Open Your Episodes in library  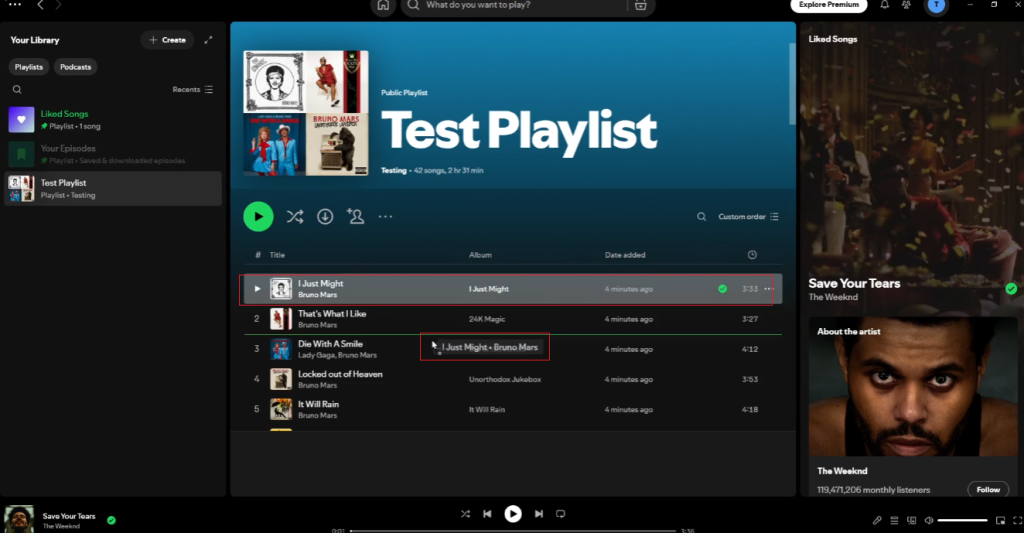(113, 154)
